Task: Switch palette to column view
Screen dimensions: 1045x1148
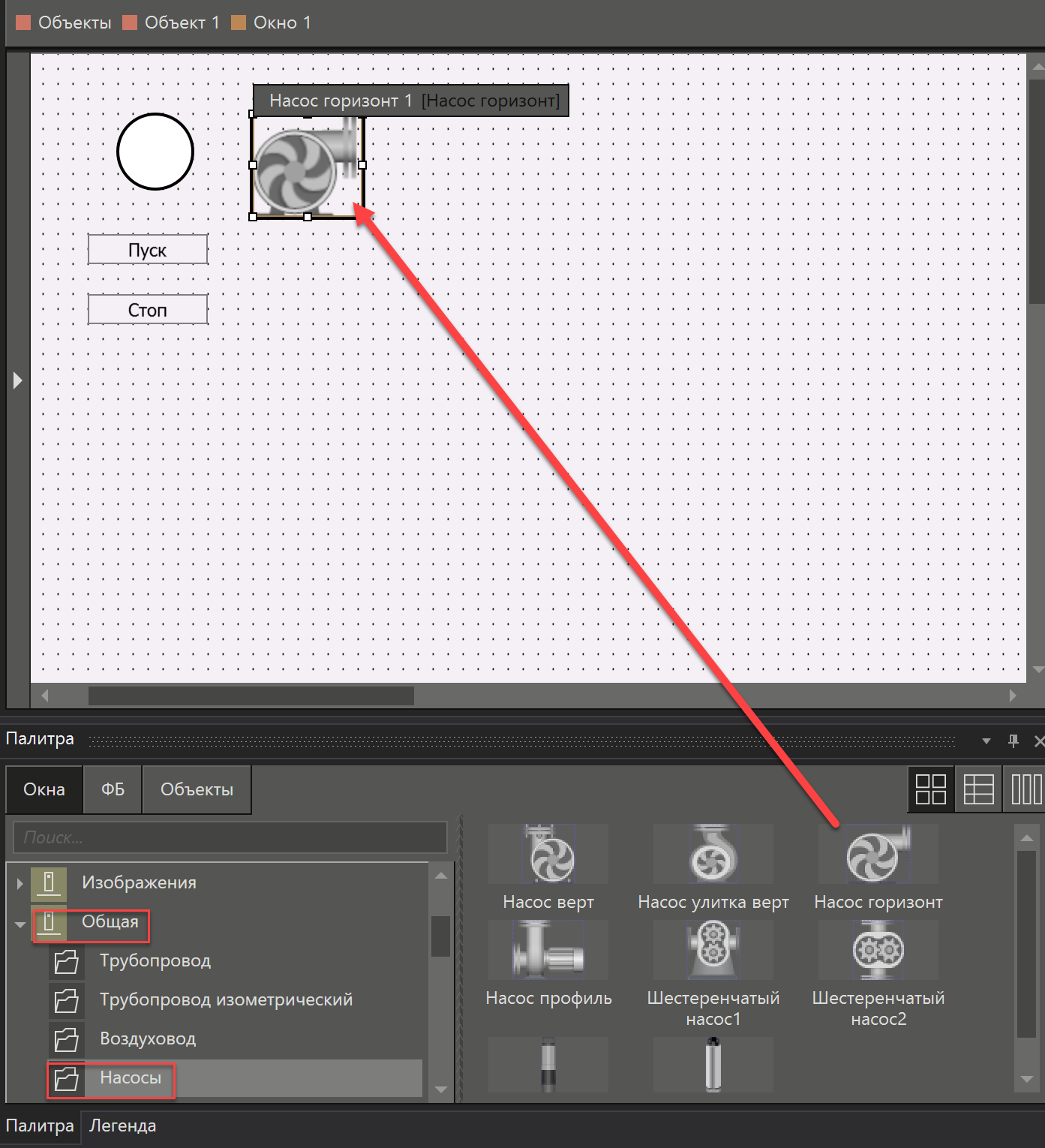Action: pos(1025,789)
